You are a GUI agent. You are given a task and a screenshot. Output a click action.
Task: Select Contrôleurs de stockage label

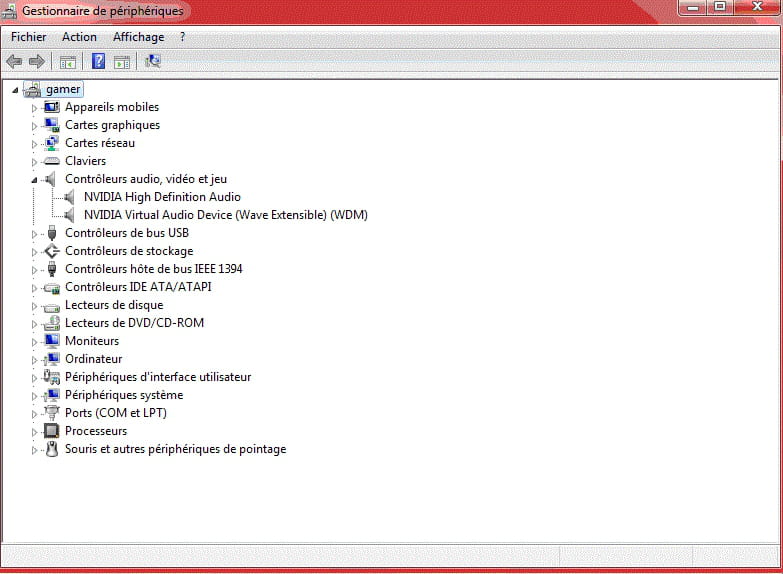click(x=129, y=251)
